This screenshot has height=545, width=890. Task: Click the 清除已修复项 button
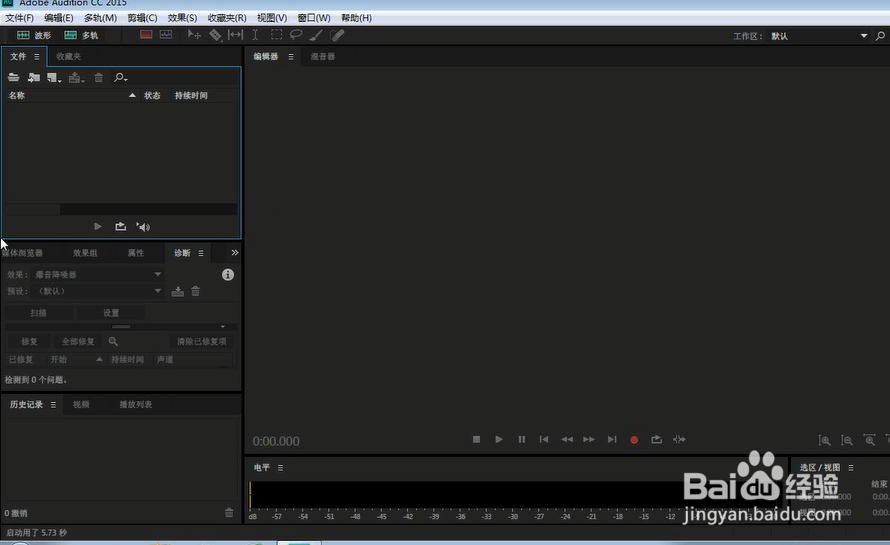tap(201, 341)
